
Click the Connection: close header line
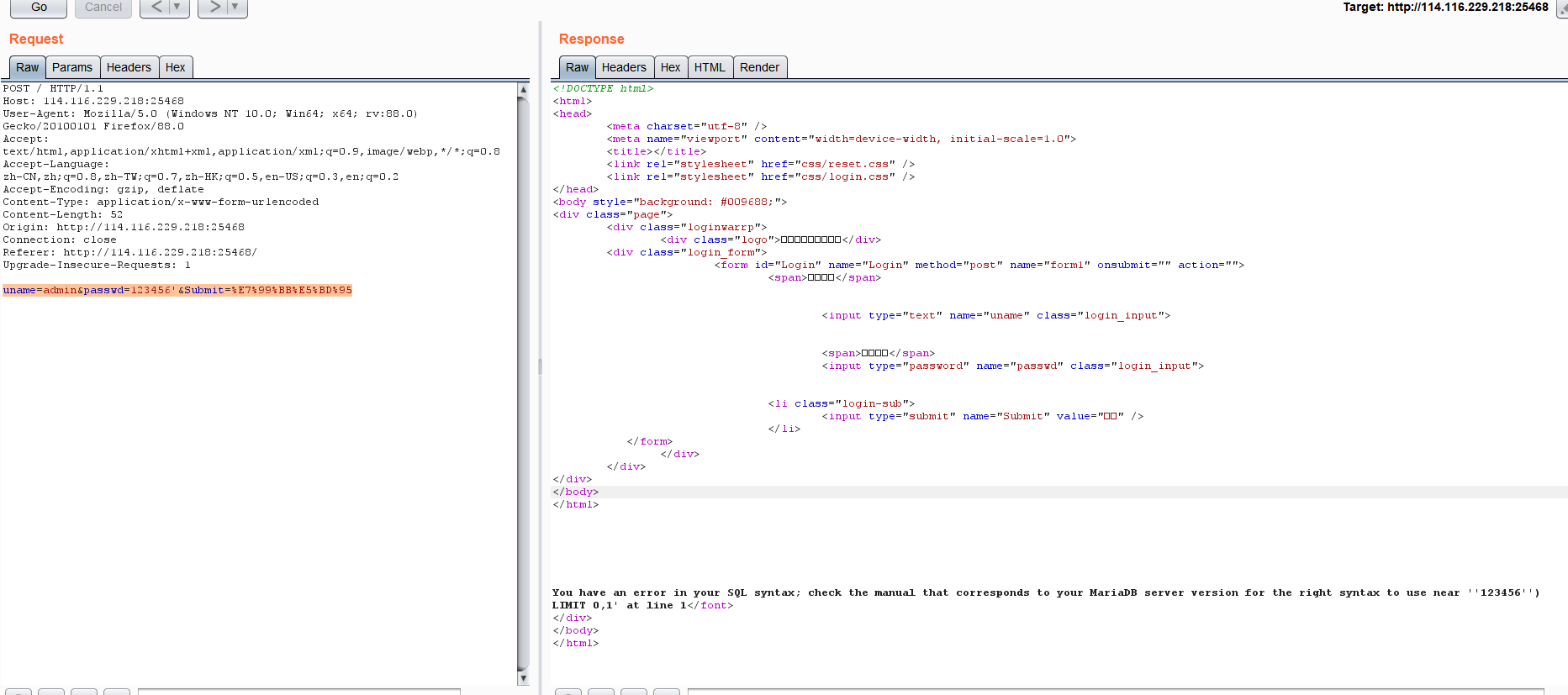point(60,240)
